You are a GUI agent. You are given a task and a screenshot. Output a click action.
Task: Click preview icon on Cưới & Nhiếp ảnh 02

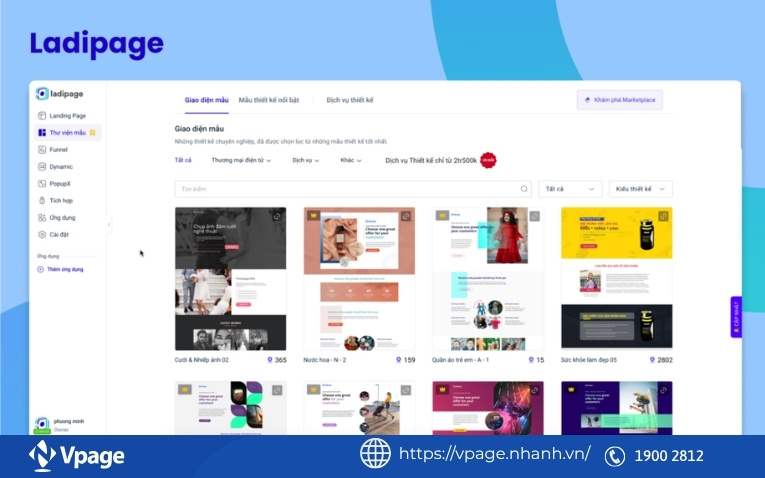277,216
